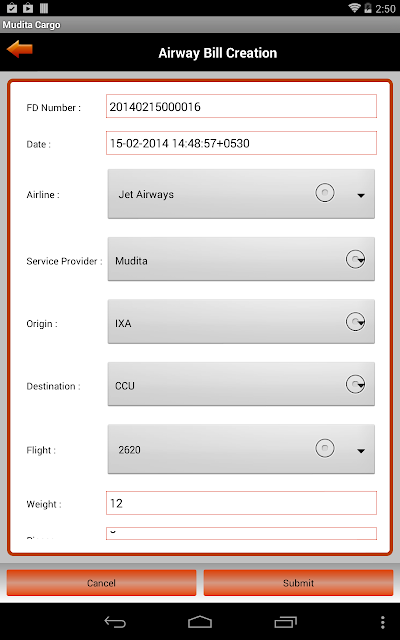Select the Date input field

coord(241,143)
